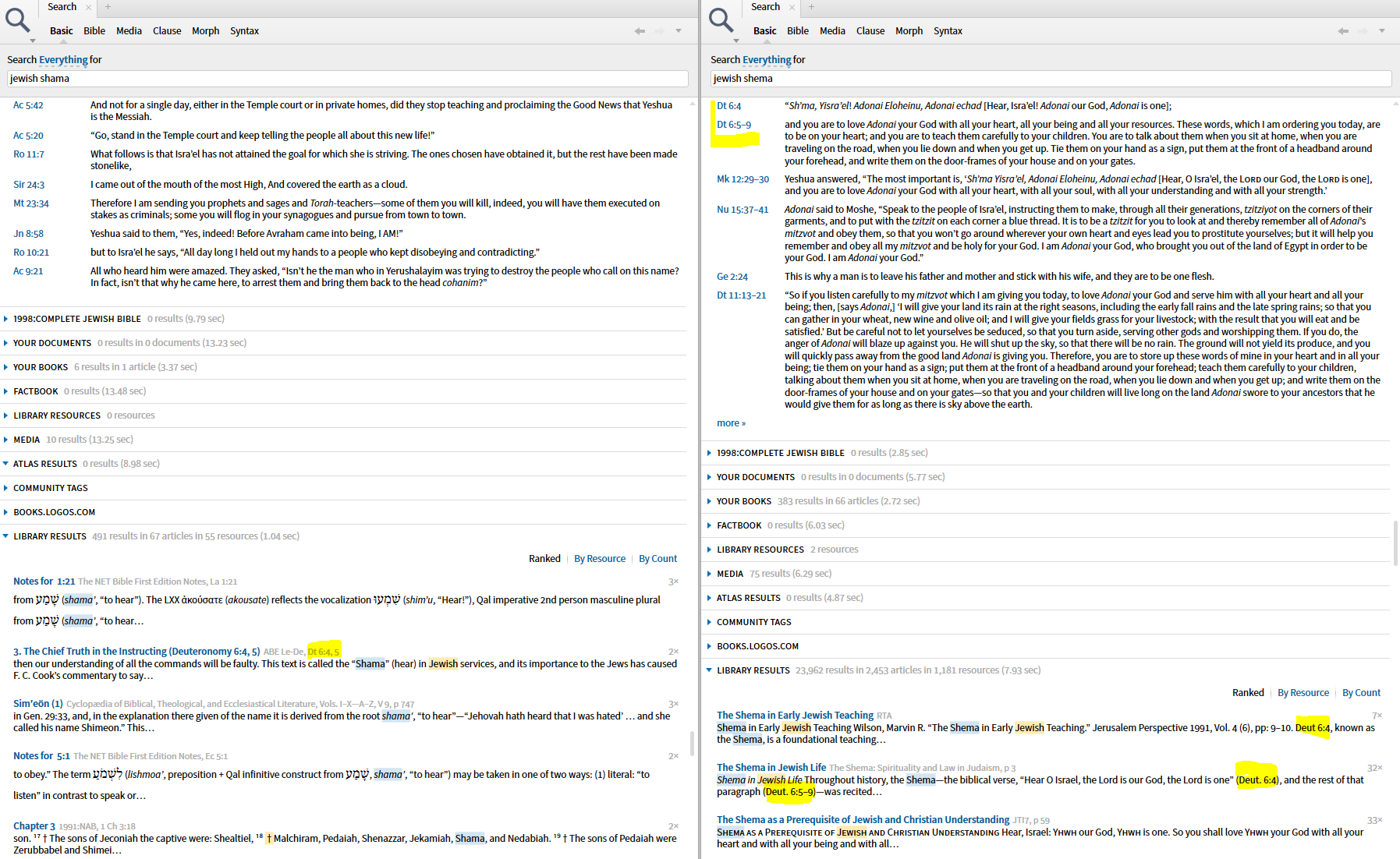
Task: Add a new tab in the left panel
Action: (x=108, y=7)
